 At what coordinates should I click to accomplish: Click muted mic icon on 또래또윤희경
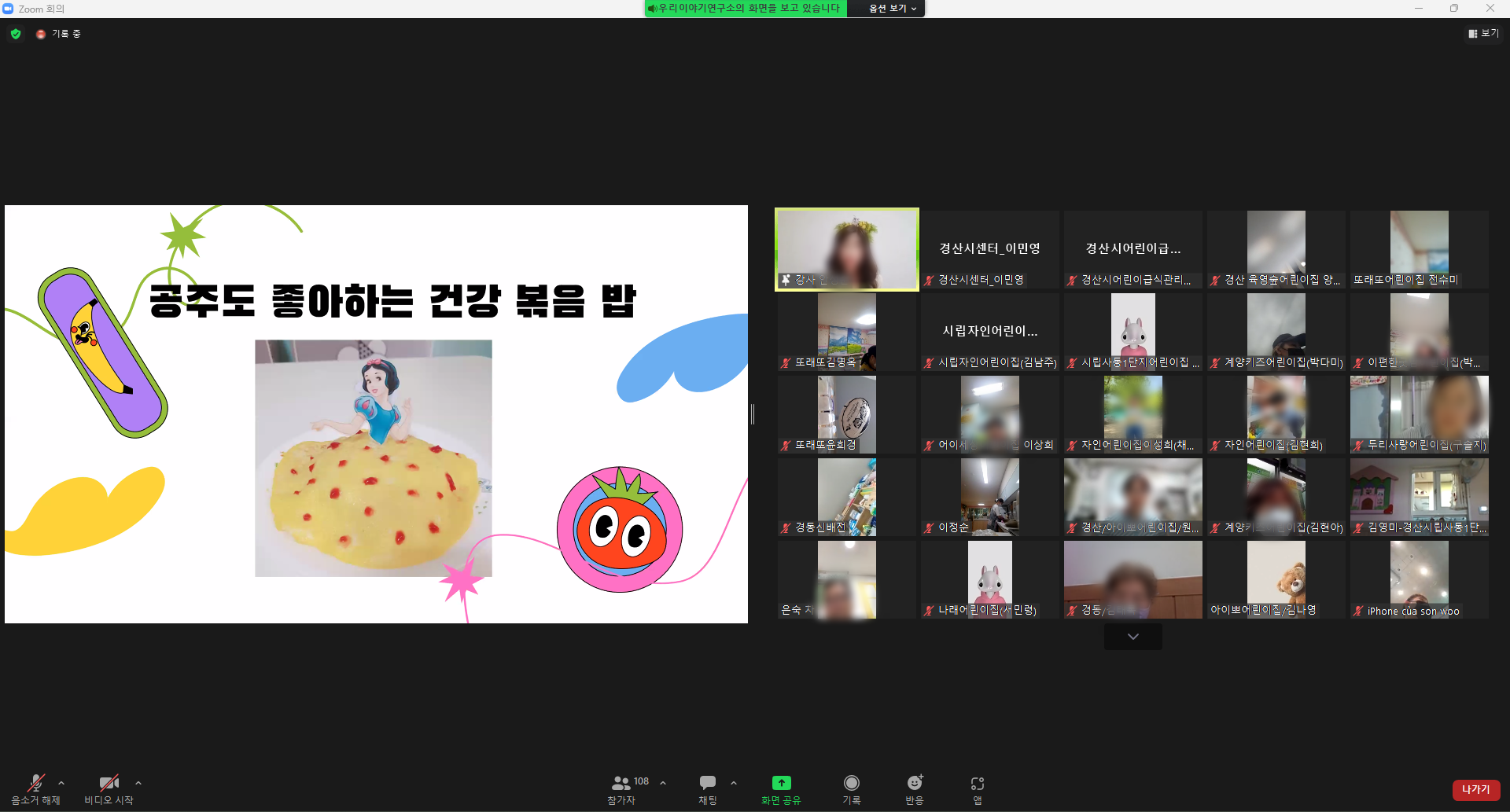click(x=786, y=445)
